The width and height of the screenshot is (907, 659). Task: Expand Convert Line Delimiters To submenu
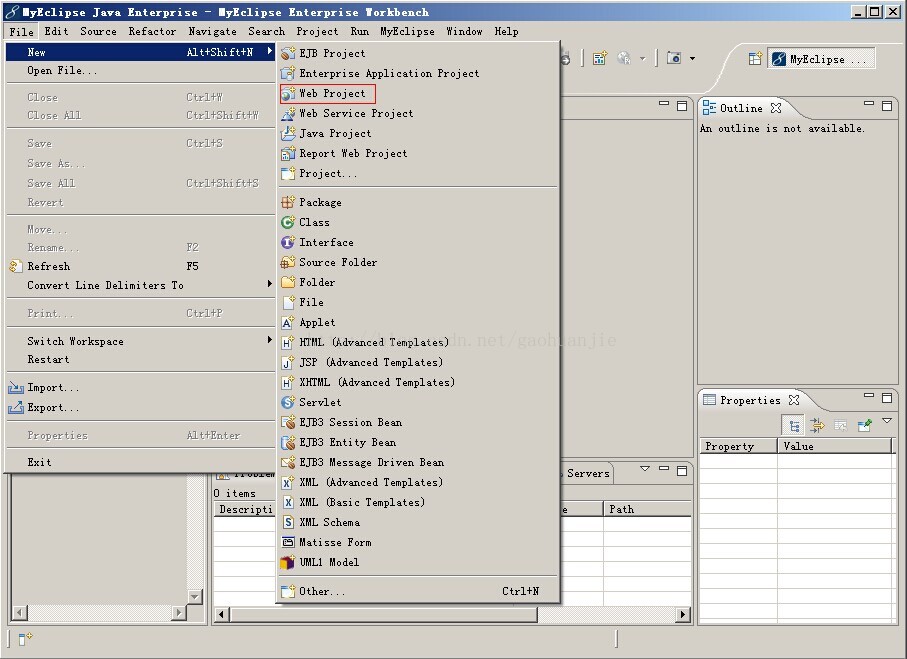(x=270, y=284)
